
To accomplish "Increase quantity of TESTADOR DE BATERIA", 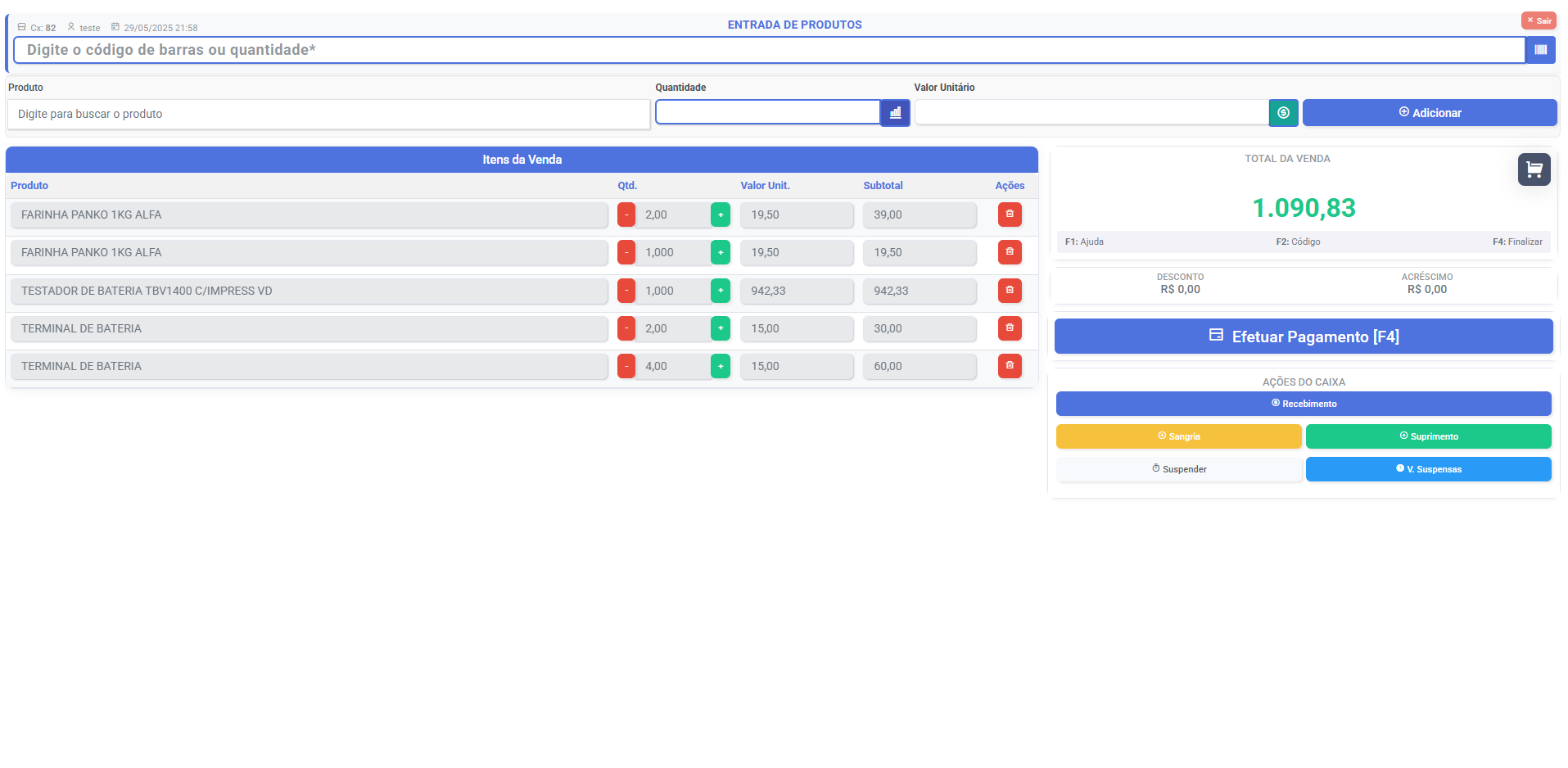I will coord(720,291).
